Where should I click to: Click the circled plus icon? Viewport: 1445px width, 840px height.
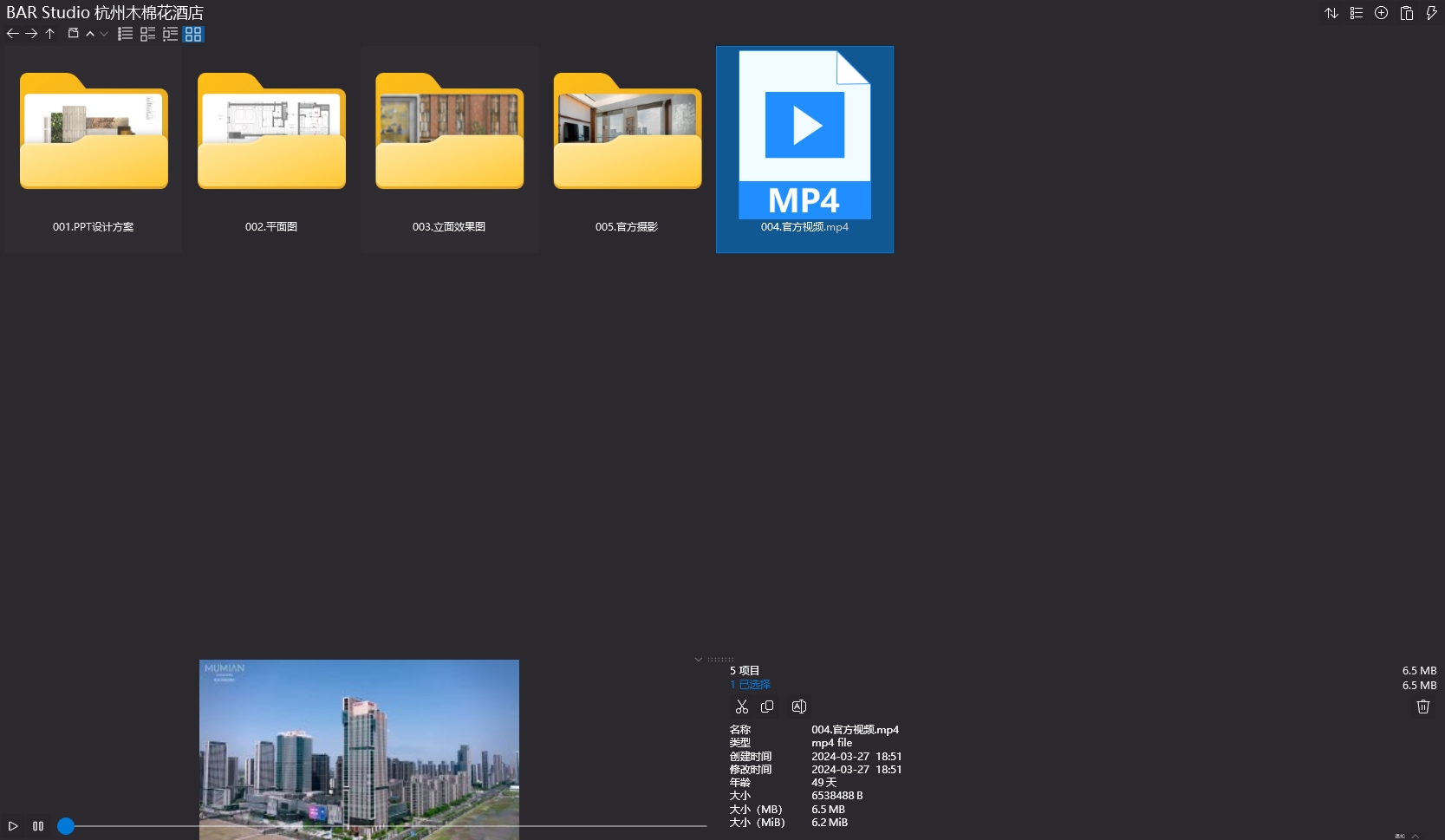click(x=1382, y=13)
